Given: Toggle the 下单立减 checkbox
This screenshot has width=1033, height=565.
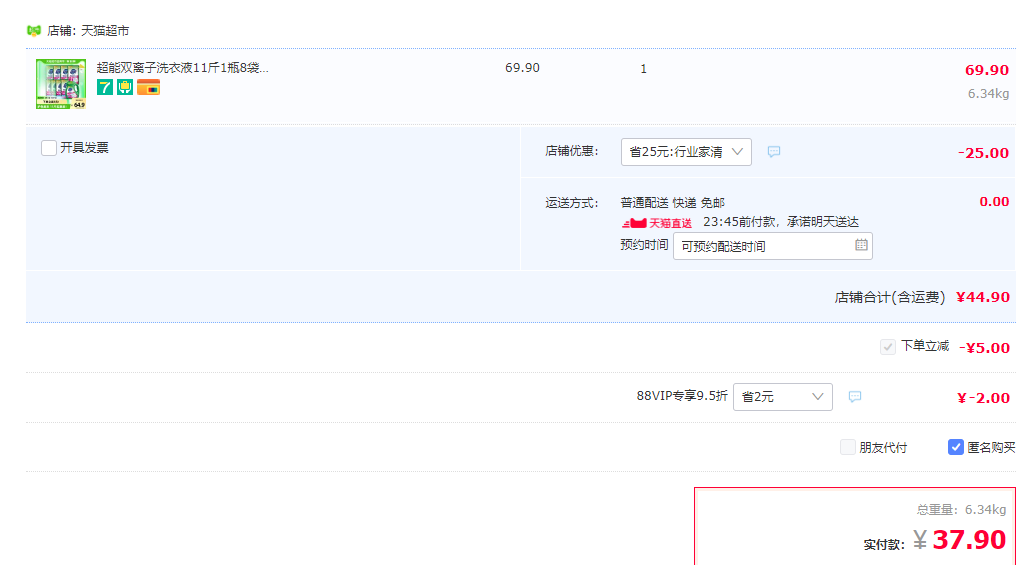Looking at the screenshot, I should (887, 347).
